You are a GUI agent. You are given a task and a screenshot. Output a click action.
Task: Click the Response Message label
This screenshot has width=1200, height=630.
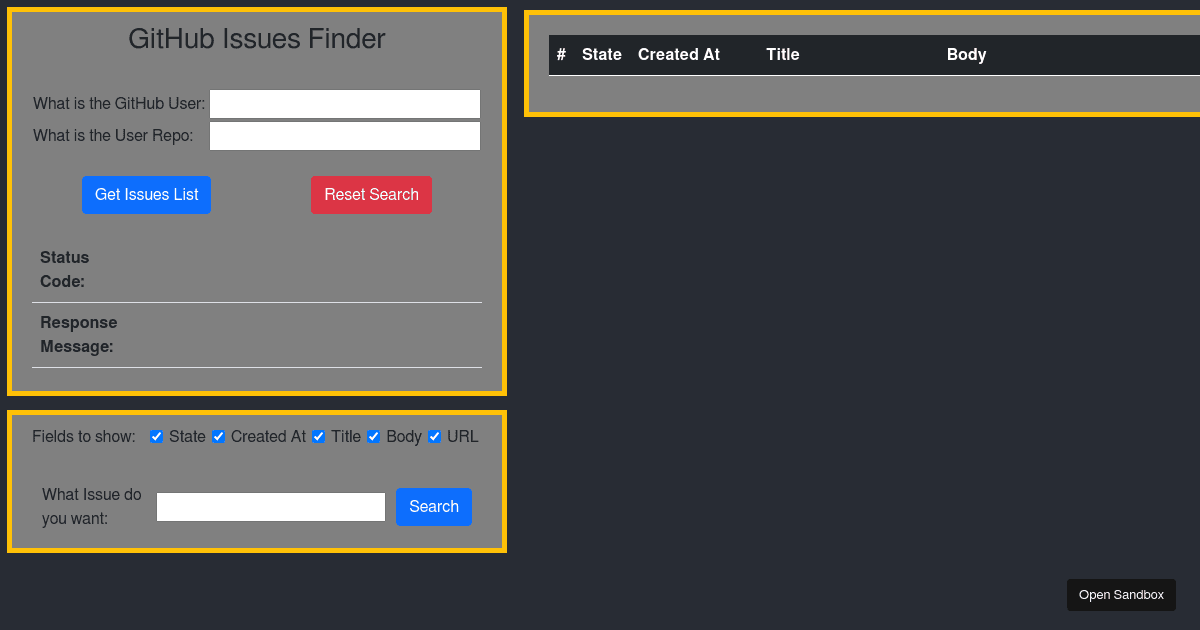click(x=78, y=334)
